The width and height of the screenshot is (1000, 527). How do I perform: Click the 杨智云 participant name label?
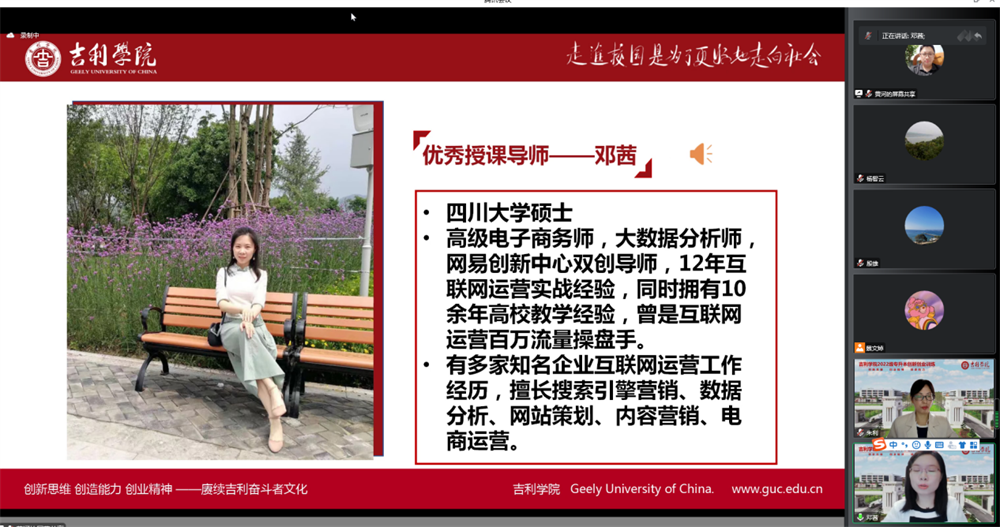(x=876, y=179)
